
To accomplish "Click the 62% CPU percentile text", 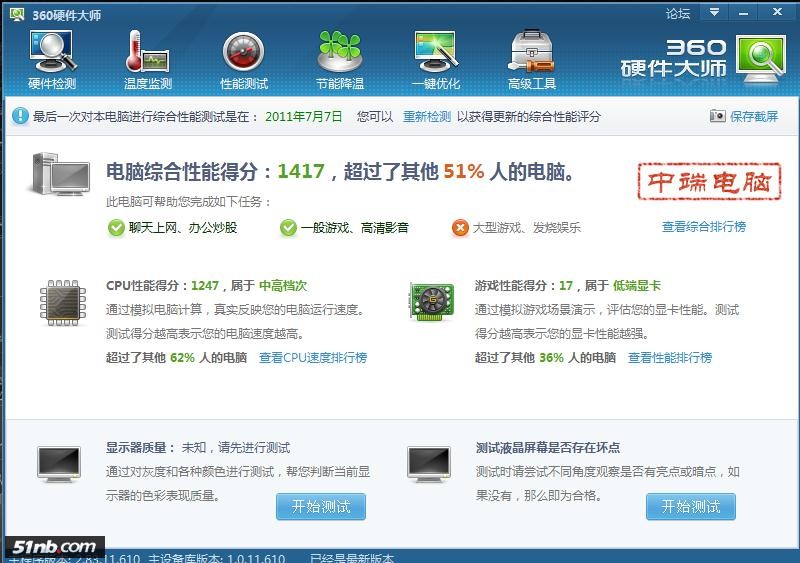I will [182, 357].
